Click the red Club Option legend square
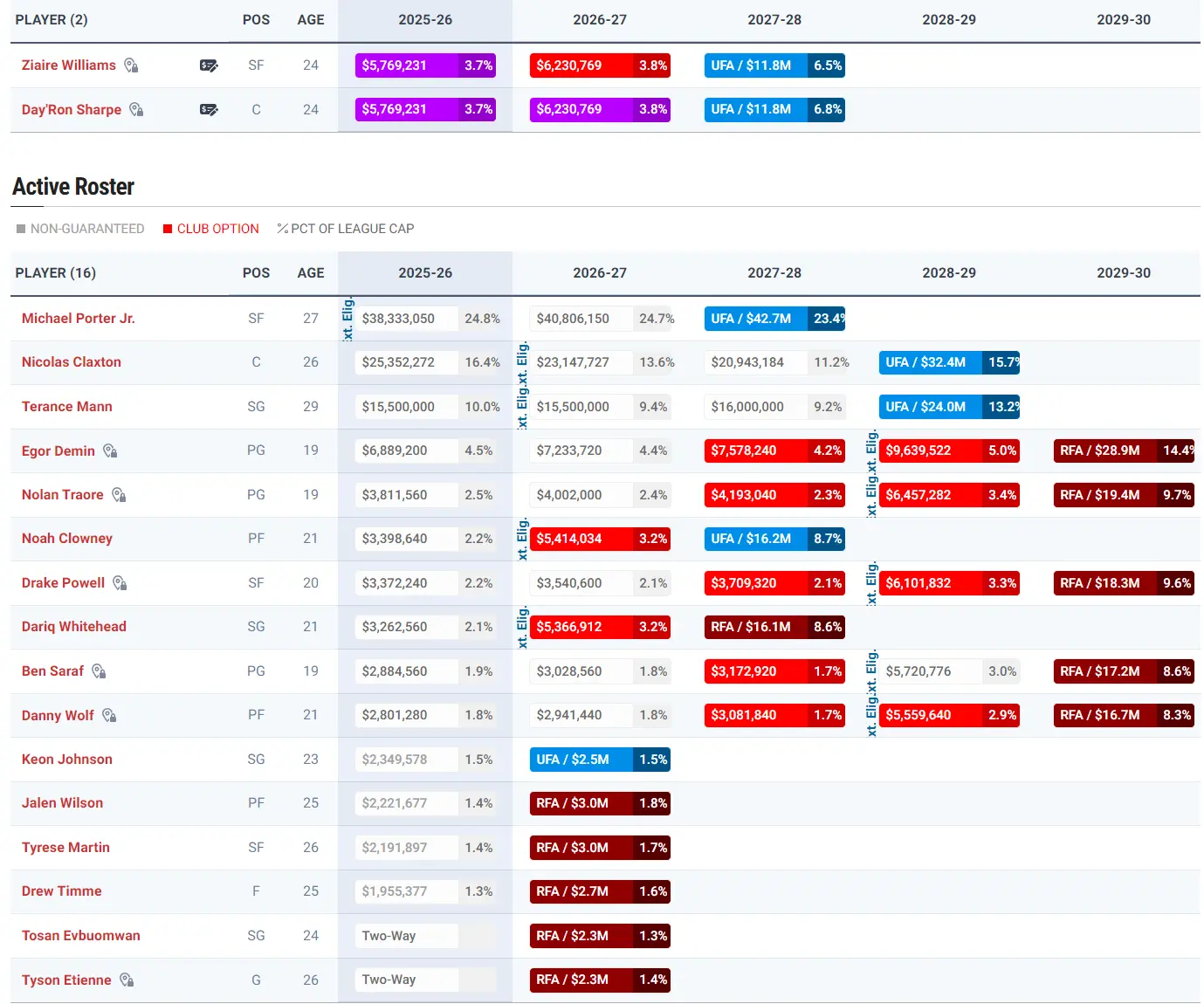1204x1004 pixels. pos(168,229)
